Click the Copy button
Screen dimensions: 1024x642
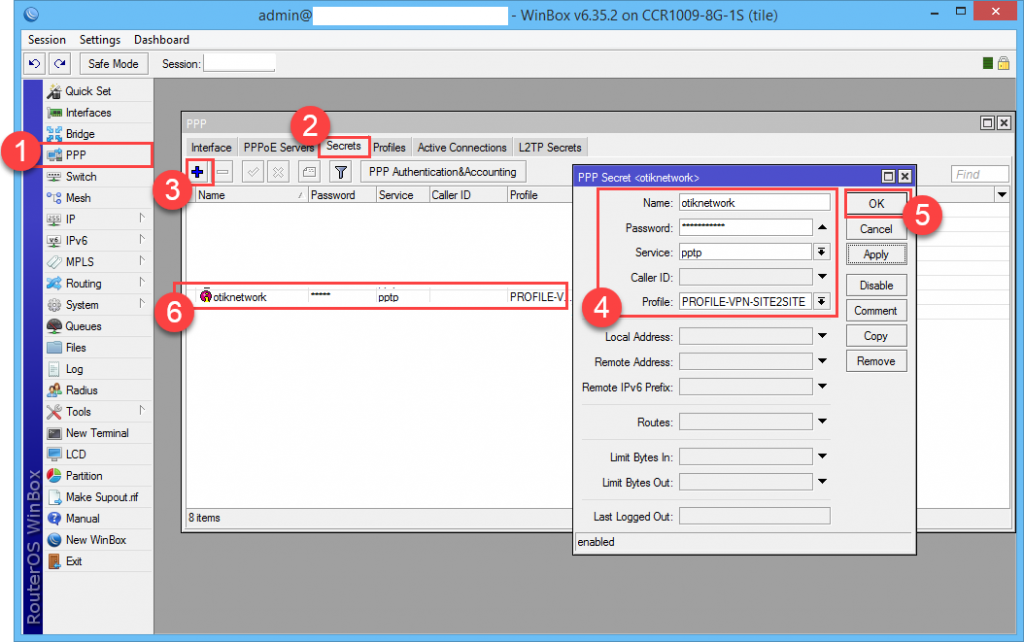point(876,336)
